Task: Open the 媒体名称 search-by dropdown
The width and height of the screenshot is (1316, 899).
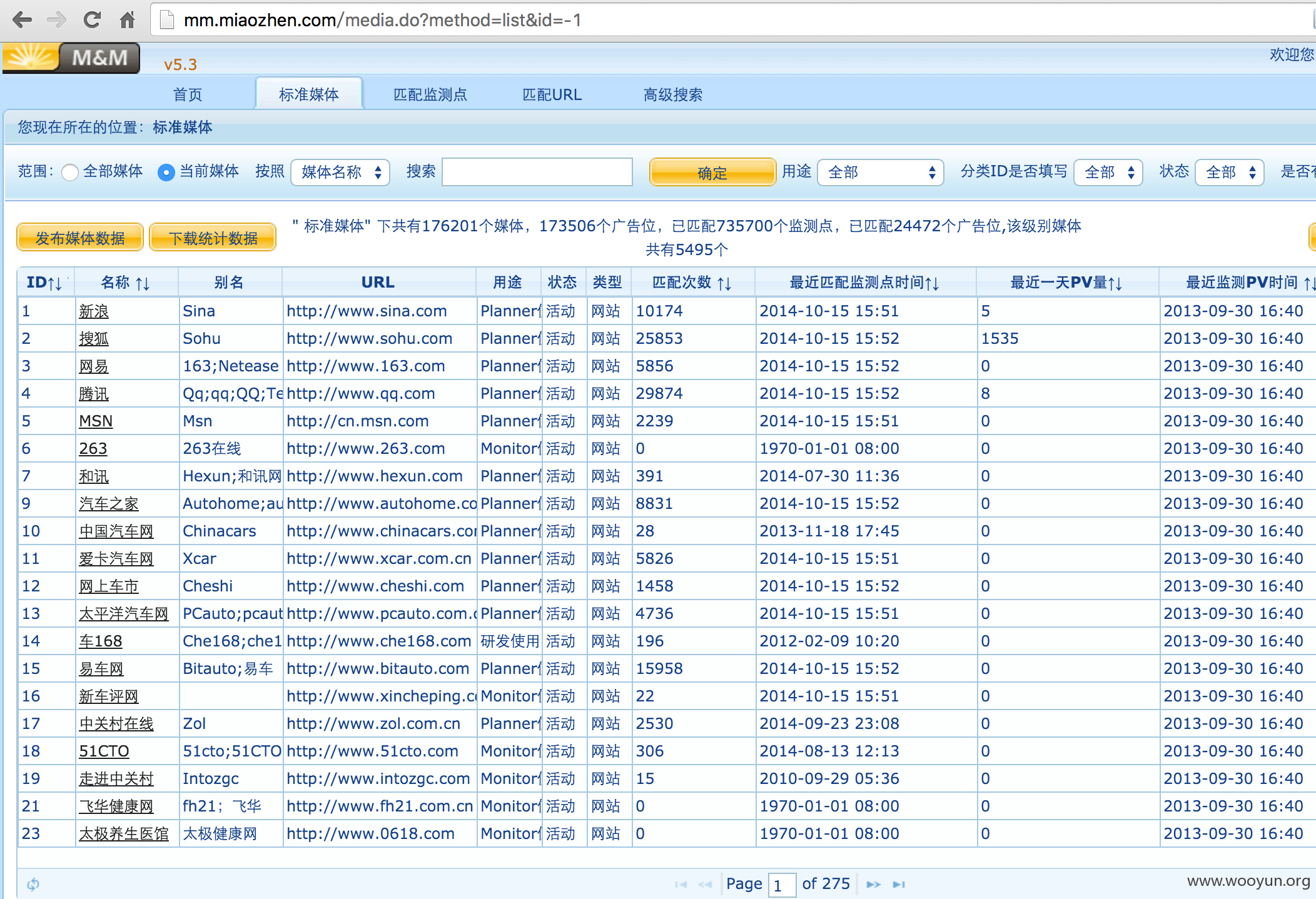Action: point(340,172)
